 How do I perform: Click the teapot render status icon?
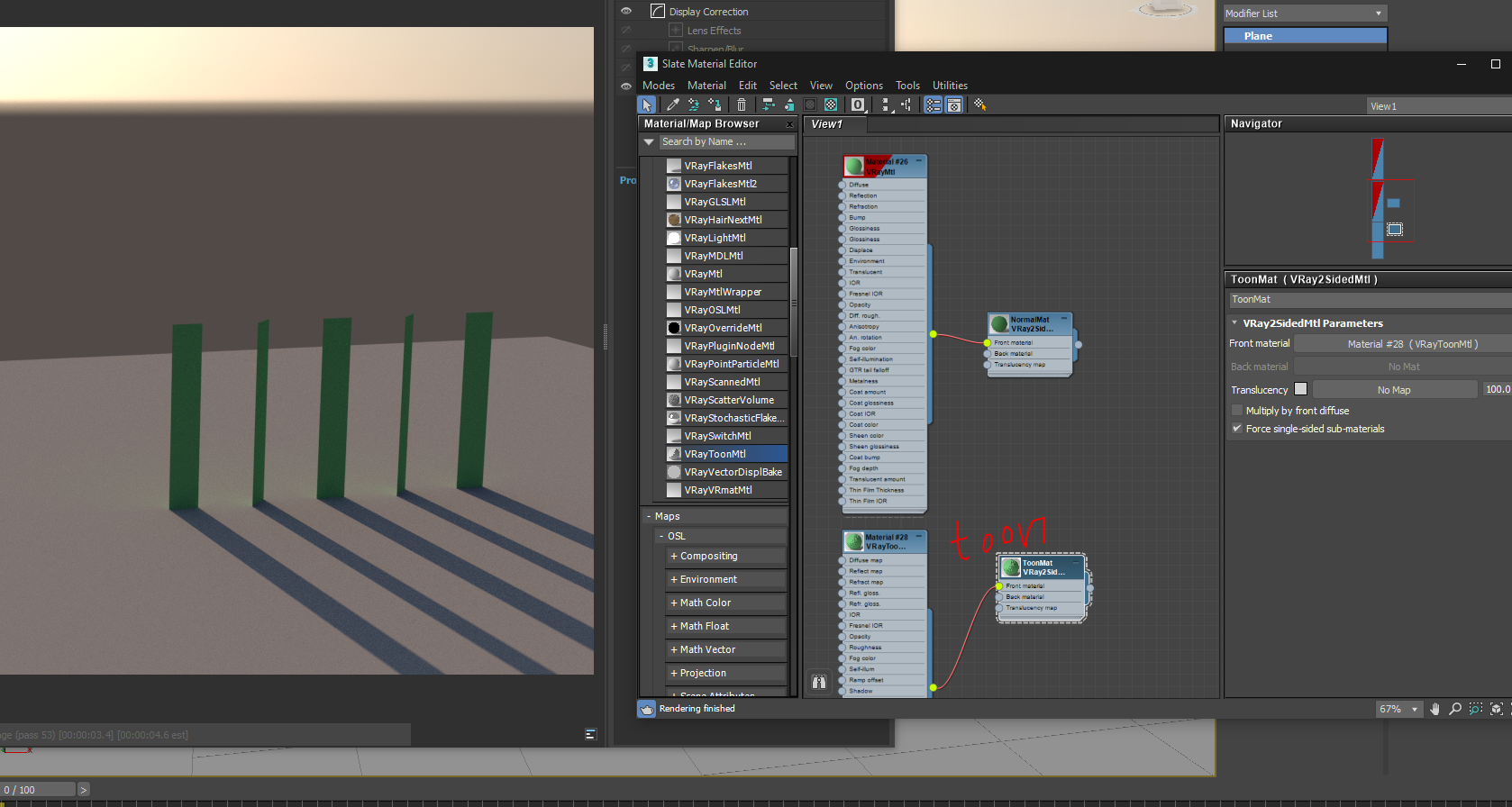[x=647, y=709]
